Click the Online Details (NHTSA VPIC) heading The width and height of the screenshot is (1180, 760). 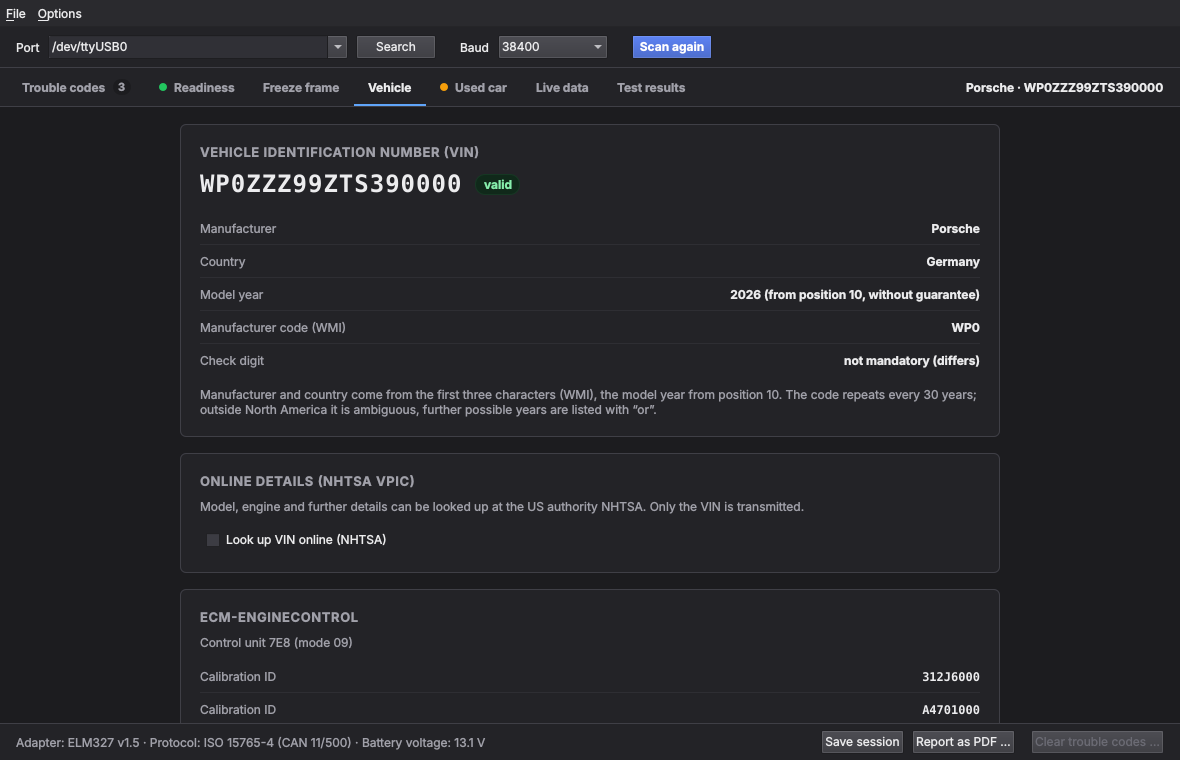pyautogui.click(x=307, y=481)
